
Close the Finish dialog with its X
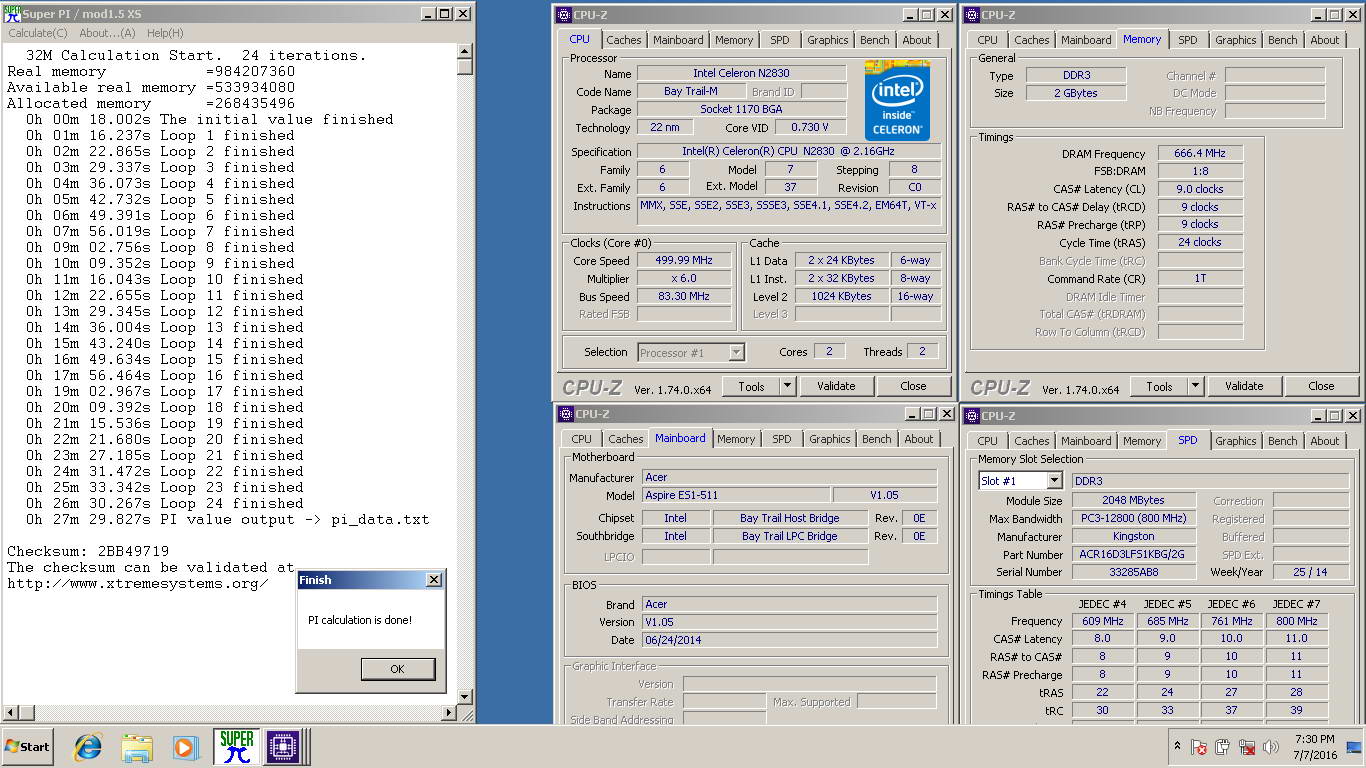(x=433, y=580)
